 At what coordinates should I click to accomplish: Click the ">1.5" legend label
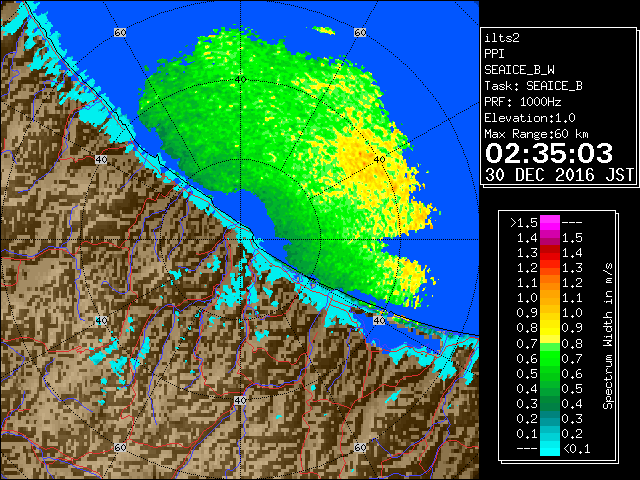tap(524, 223)
